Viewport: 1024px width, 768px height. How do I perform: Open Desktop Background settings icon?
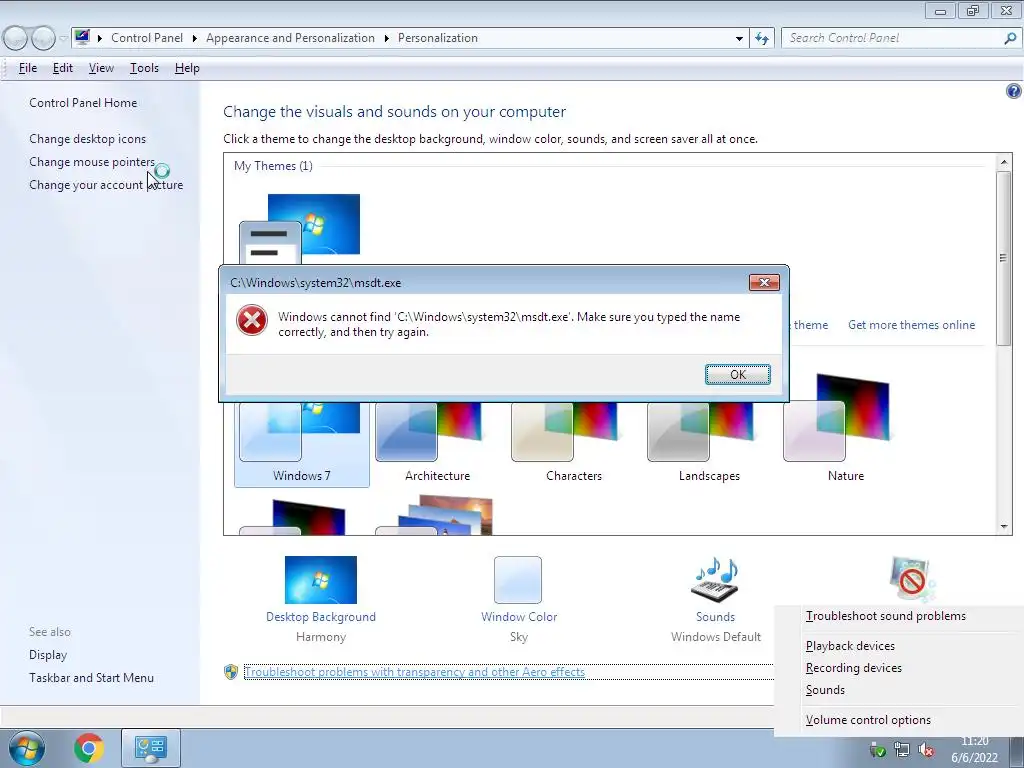pos(321,580)
